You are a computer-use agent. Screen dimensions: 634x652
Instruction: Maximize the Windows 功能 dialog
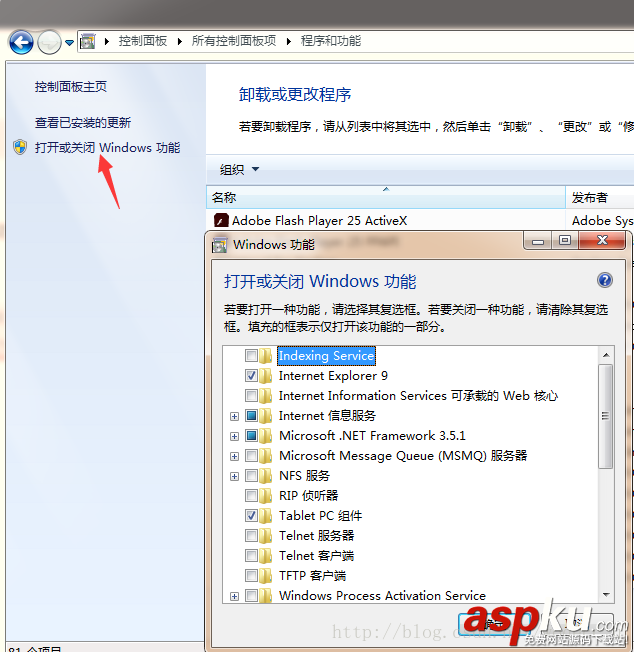pyautogui.click(x=565, y=241)
